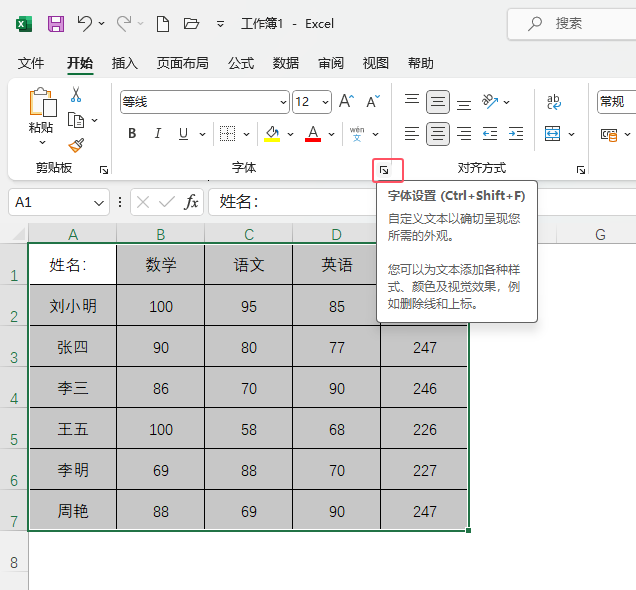The width and height of the screenshot is (636, 590).
Task: Toggle Top Align
Action: click(x=412, y=100)
